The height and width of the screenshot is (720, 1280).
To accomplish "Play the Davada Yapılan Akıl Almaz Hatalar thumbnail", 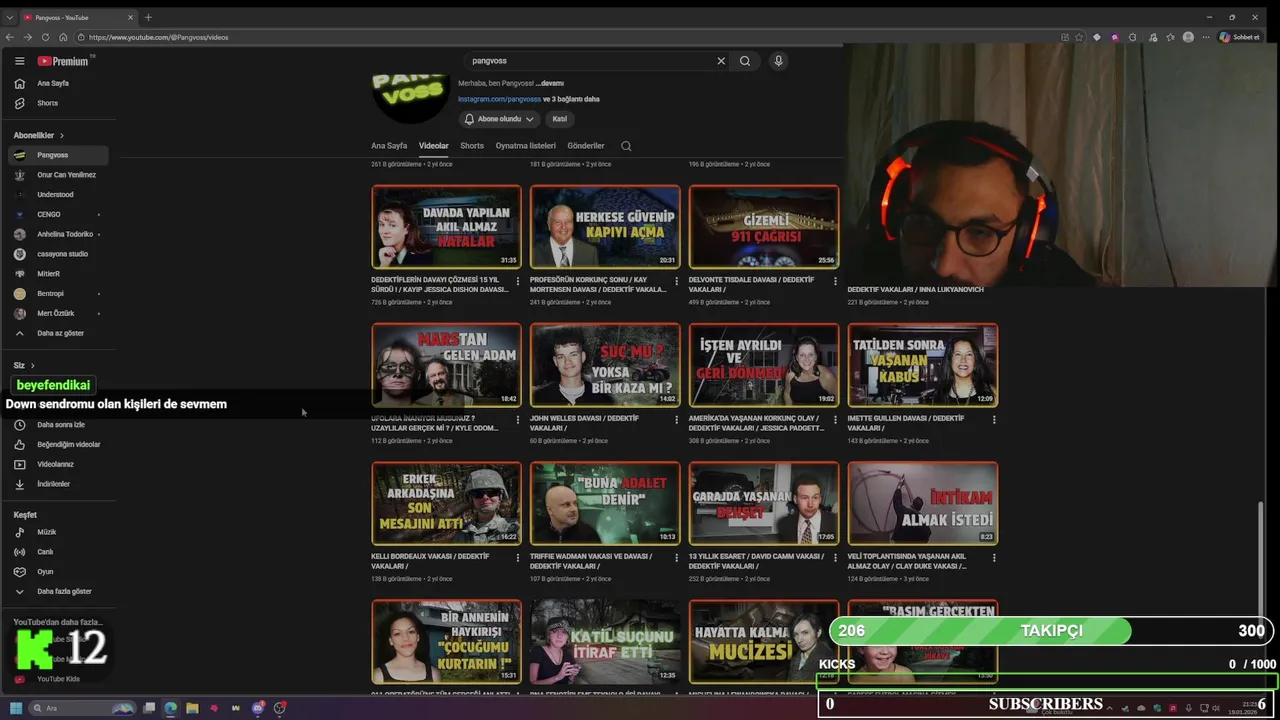I will coord(446,226).
